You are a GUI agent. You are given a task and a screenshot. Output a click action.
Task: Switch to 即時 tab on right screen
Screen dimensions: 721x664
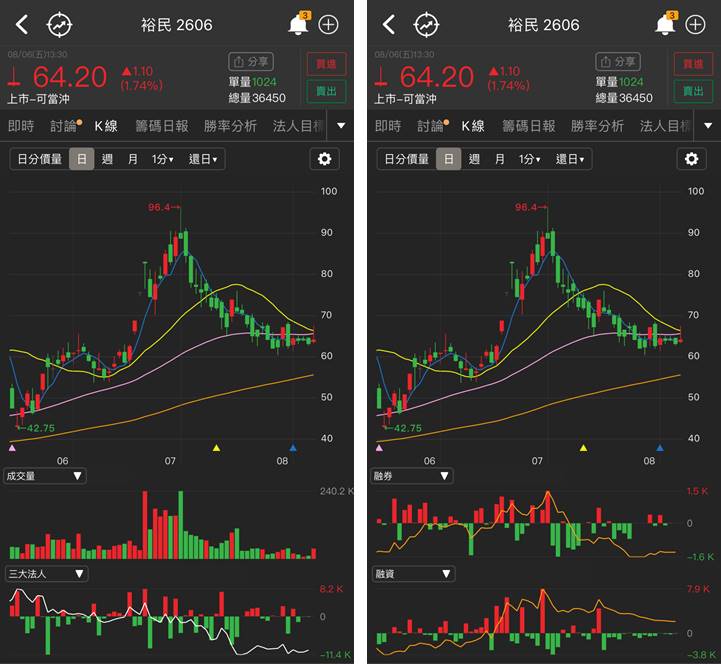click(x=388, y=126)
